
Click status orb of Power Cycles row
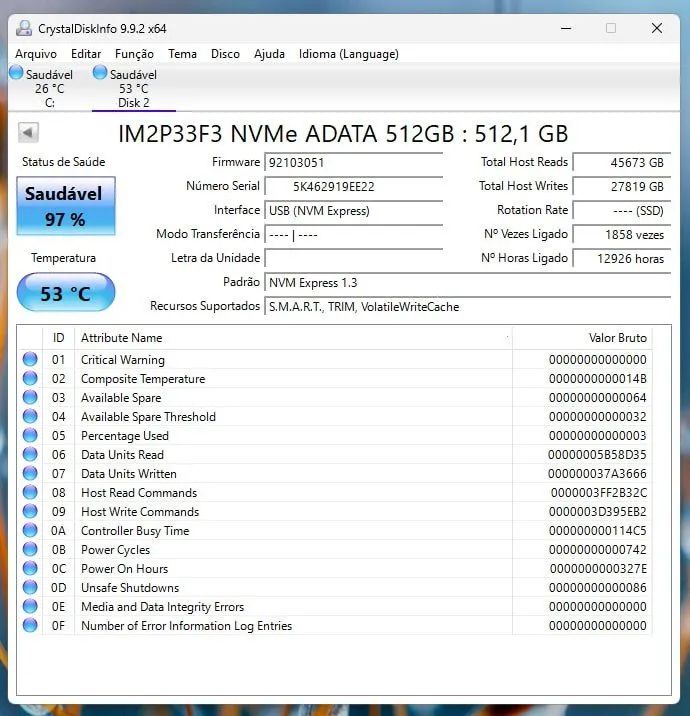(30, 549)
